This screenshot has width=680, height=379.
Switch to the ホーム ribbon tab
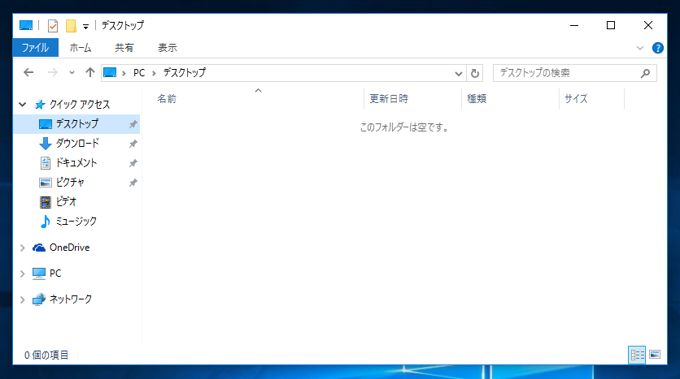tap(81, 48)
